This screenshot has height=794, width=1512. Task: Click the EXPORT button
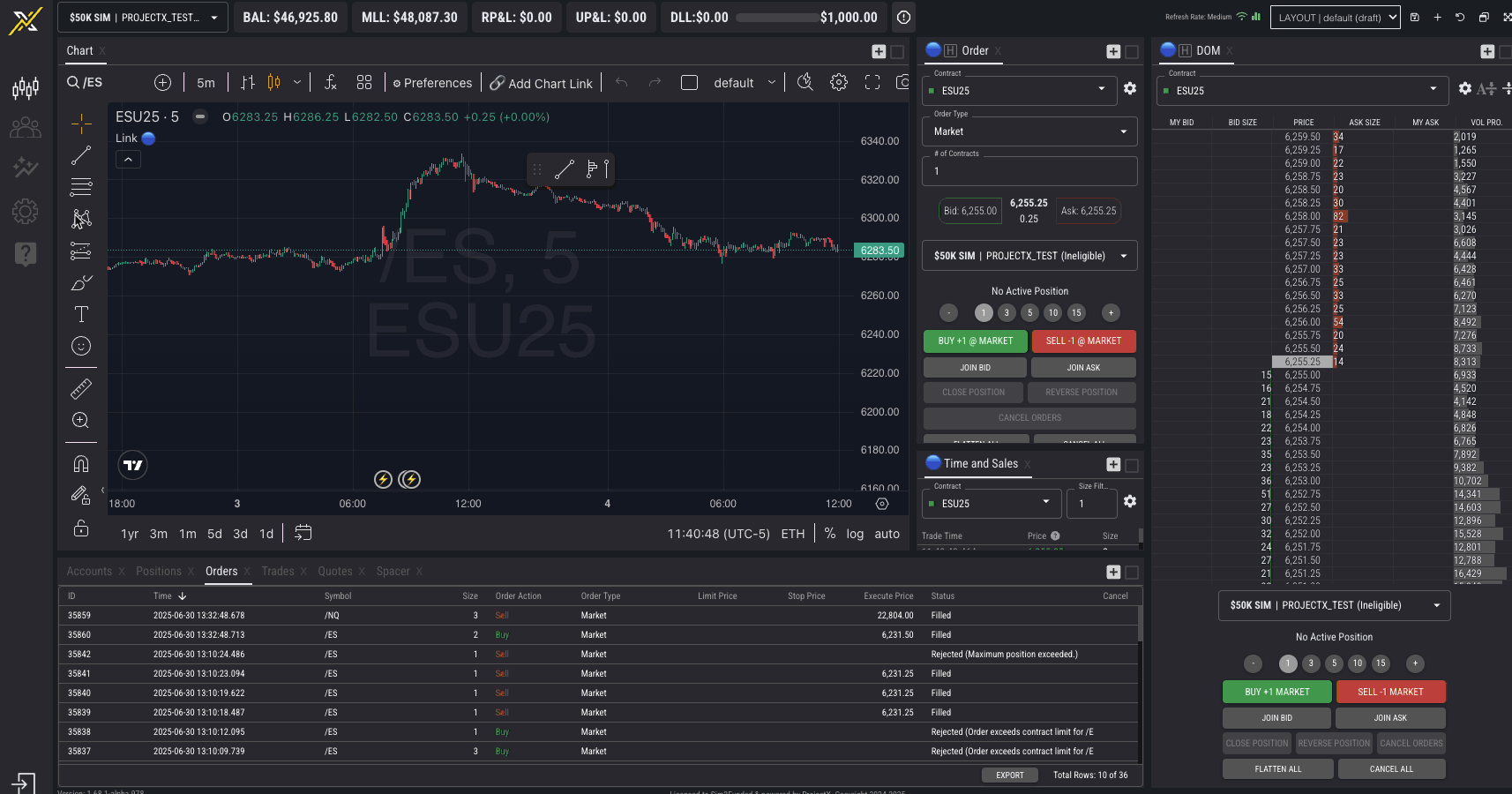(1009, 775)
